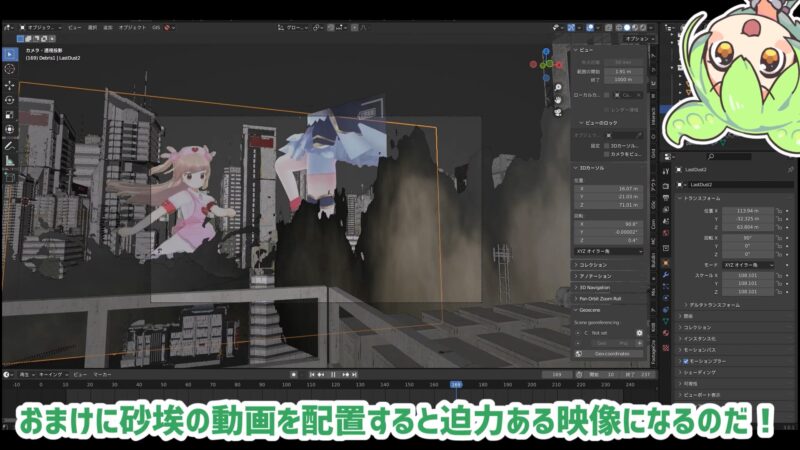Activate the Annotate tool
Viewport: 800px width, 450px height.
[10, 144]
